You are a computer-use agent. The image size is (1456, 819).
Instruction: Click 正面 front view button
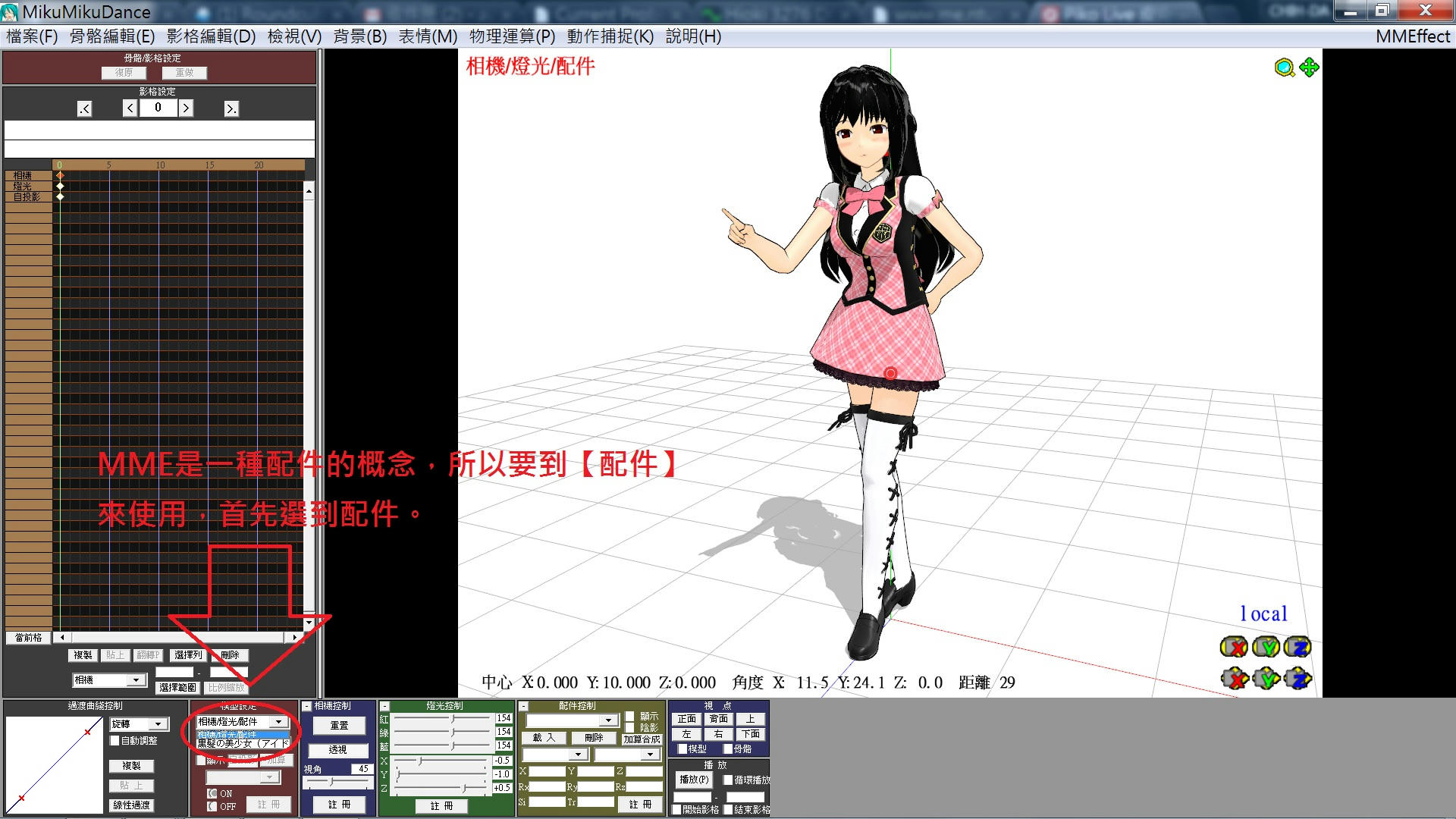[687, 719]
